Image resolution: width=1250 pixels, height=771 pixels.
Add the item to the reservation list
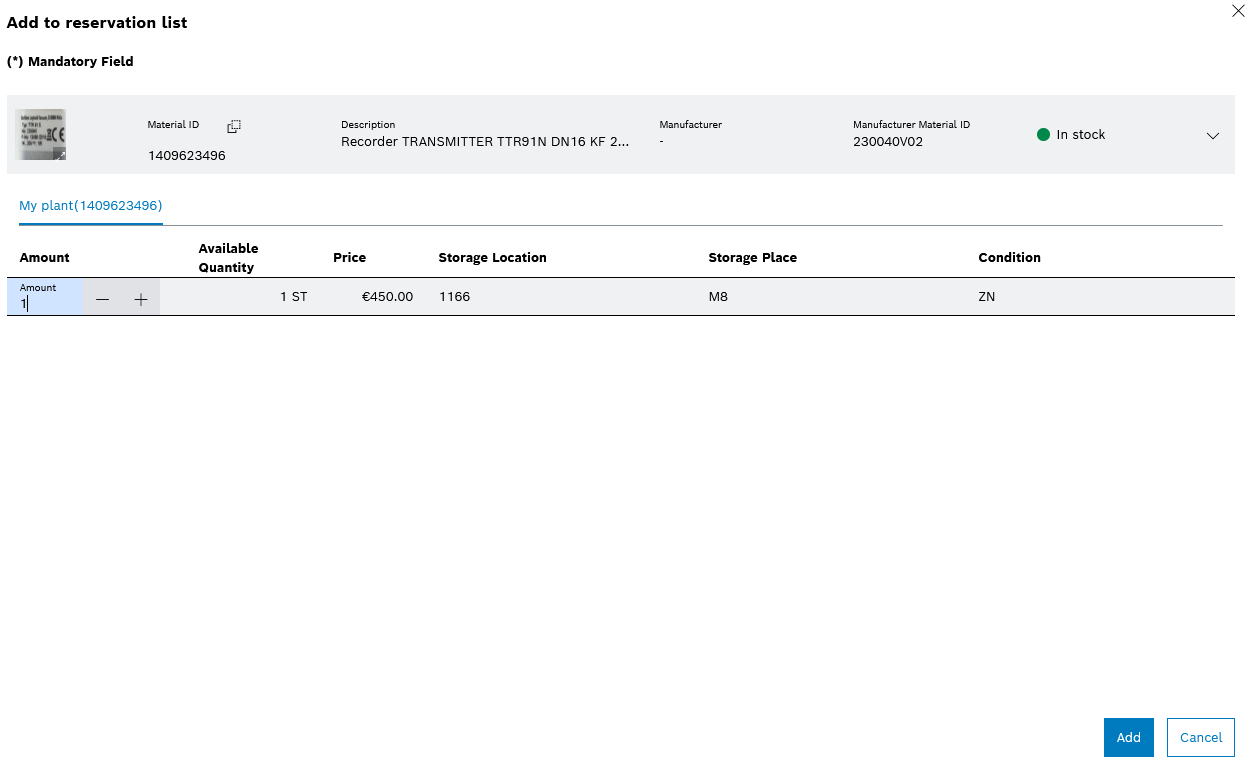click(1129, 737)
